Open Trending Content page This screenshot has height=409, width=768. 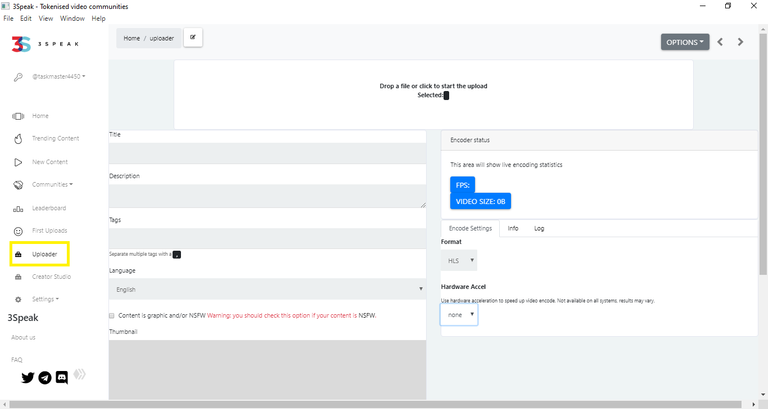coord(55,139)
